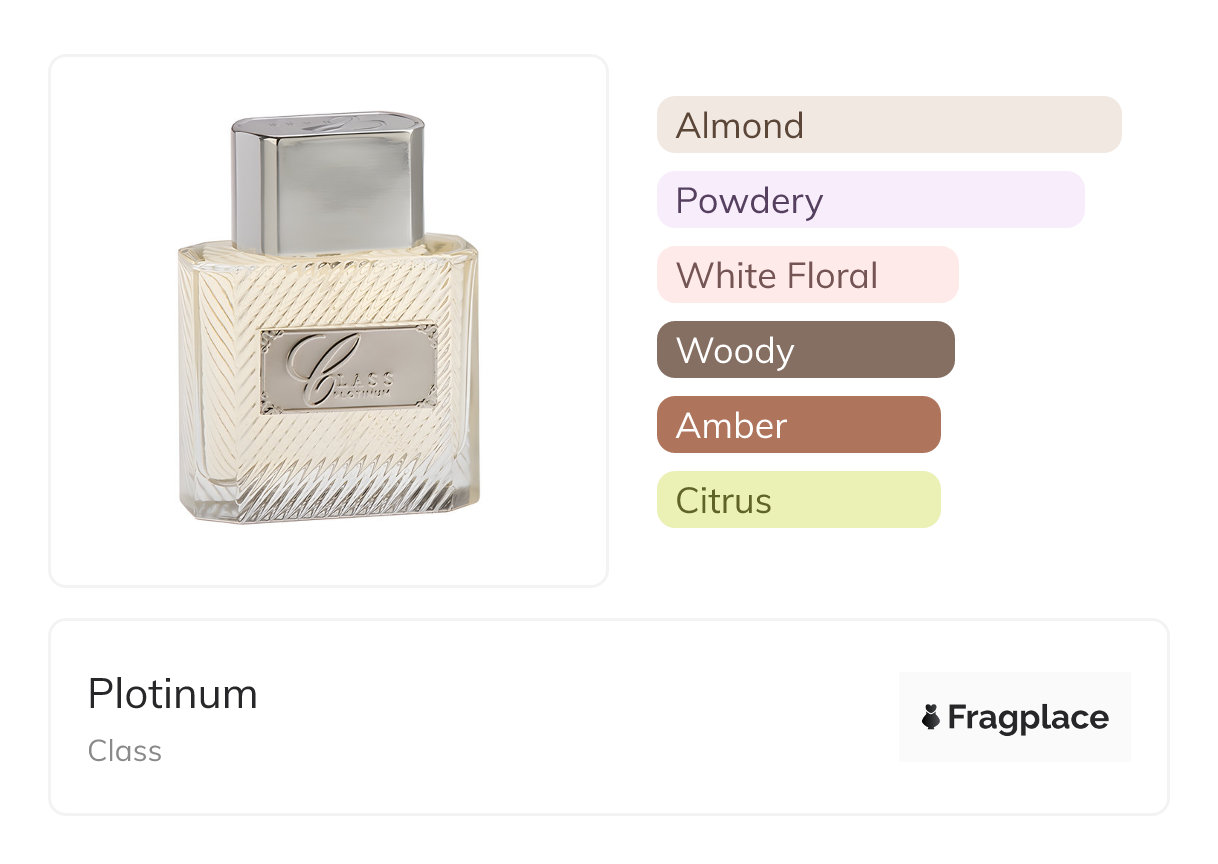Open the Plotinum fragrance title
The width and height of the screenshot is (1218, 864).
coord(173,694)
